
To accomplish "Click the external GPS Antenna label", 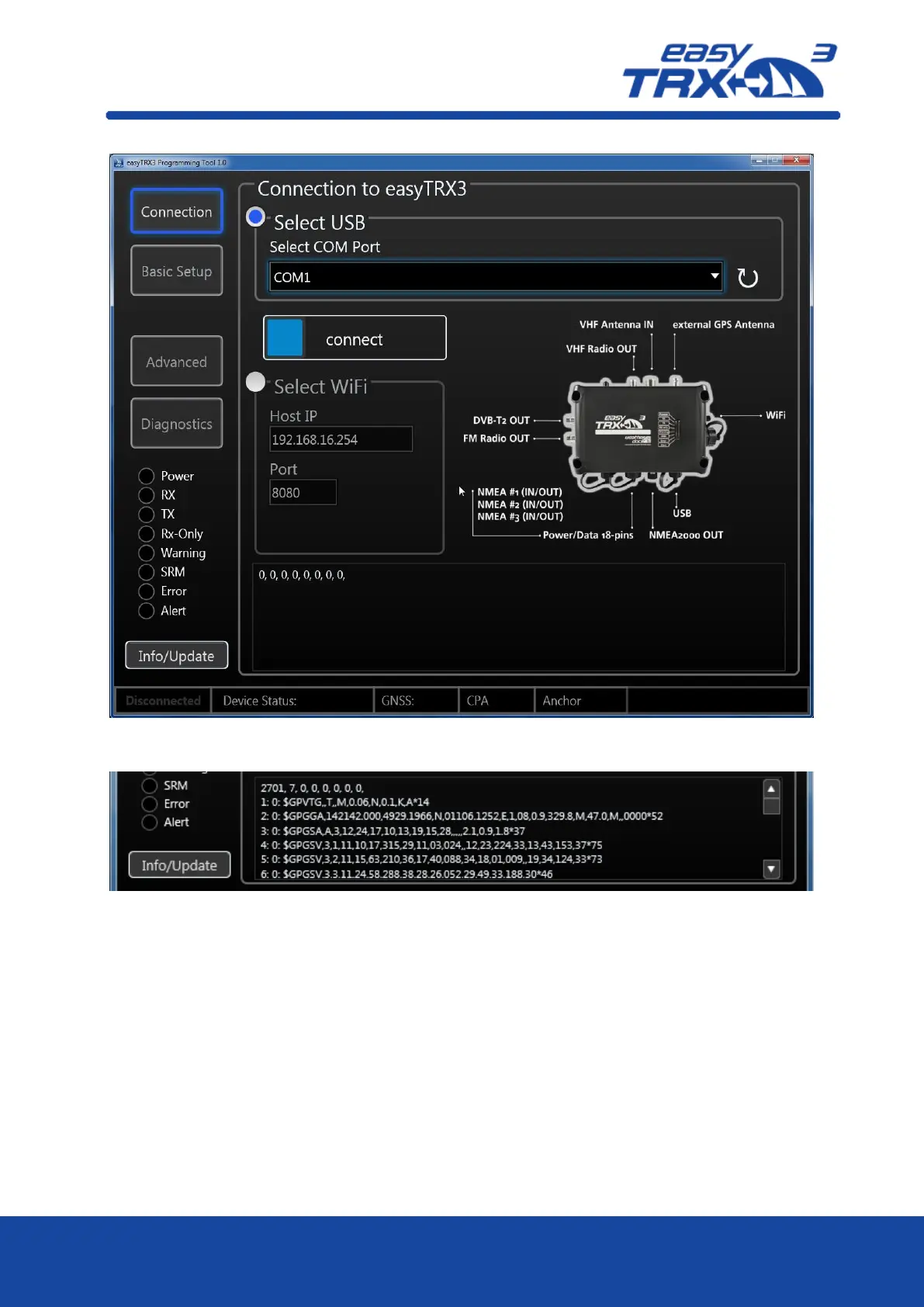I will click(x=723, y=324).
